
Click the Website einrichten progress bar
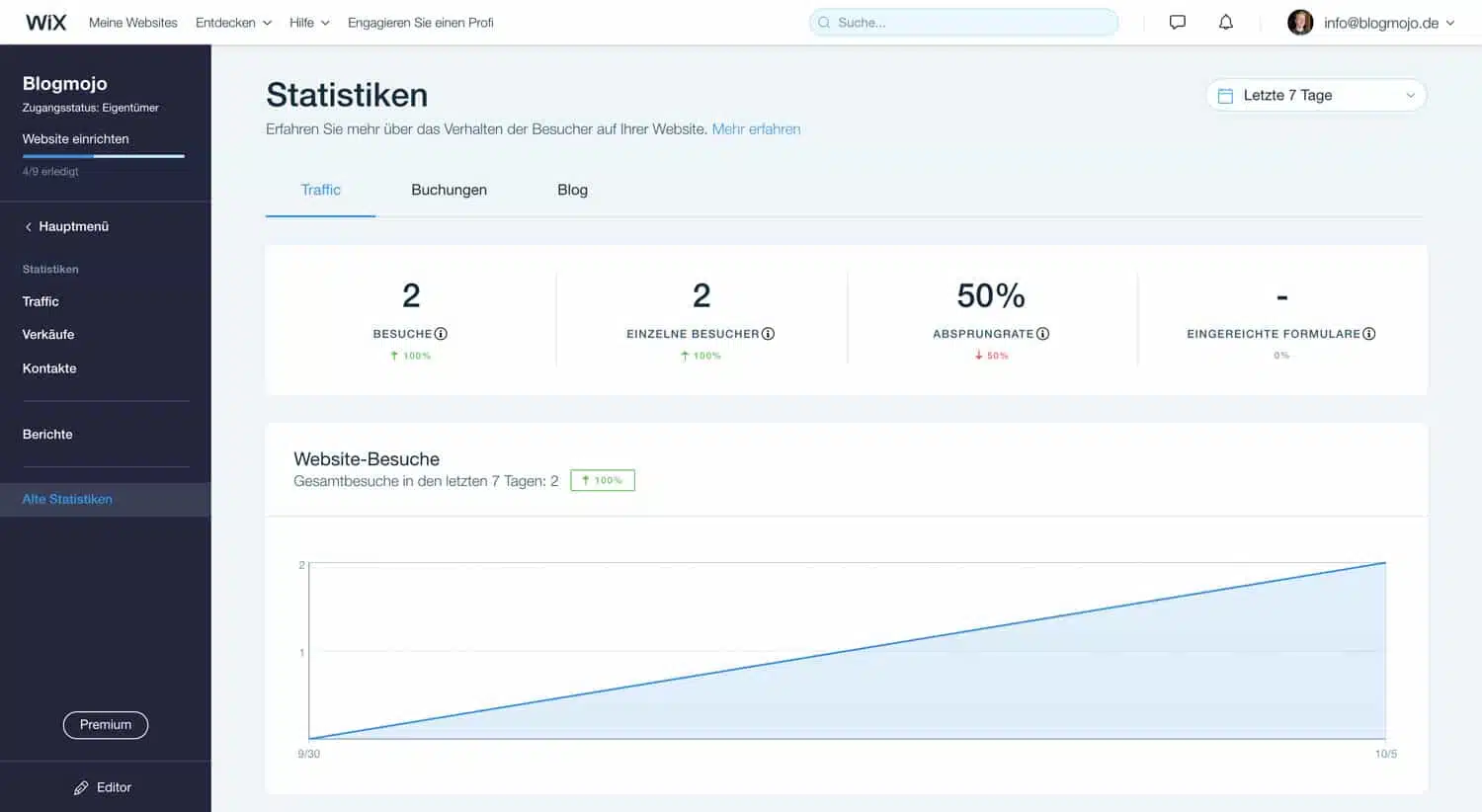click(104, 156)
